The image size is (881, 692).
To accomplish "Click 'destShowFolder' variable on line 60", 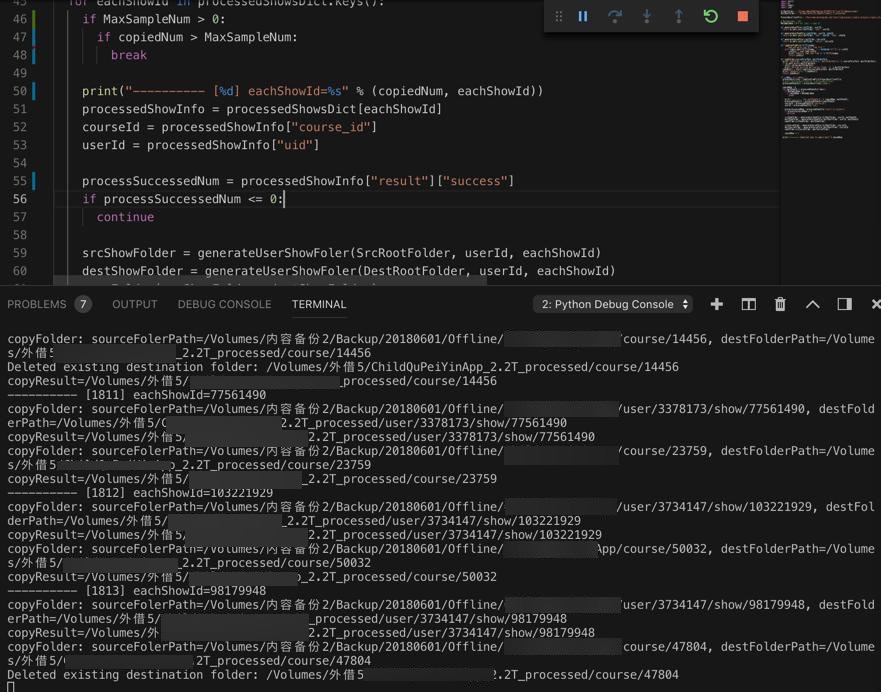I will pos(133,271).
